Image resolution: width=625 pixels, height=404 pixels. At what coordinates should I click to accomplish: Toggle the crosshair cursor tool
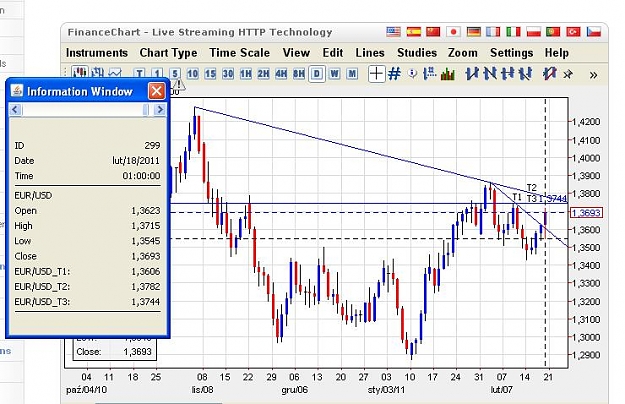376,74
